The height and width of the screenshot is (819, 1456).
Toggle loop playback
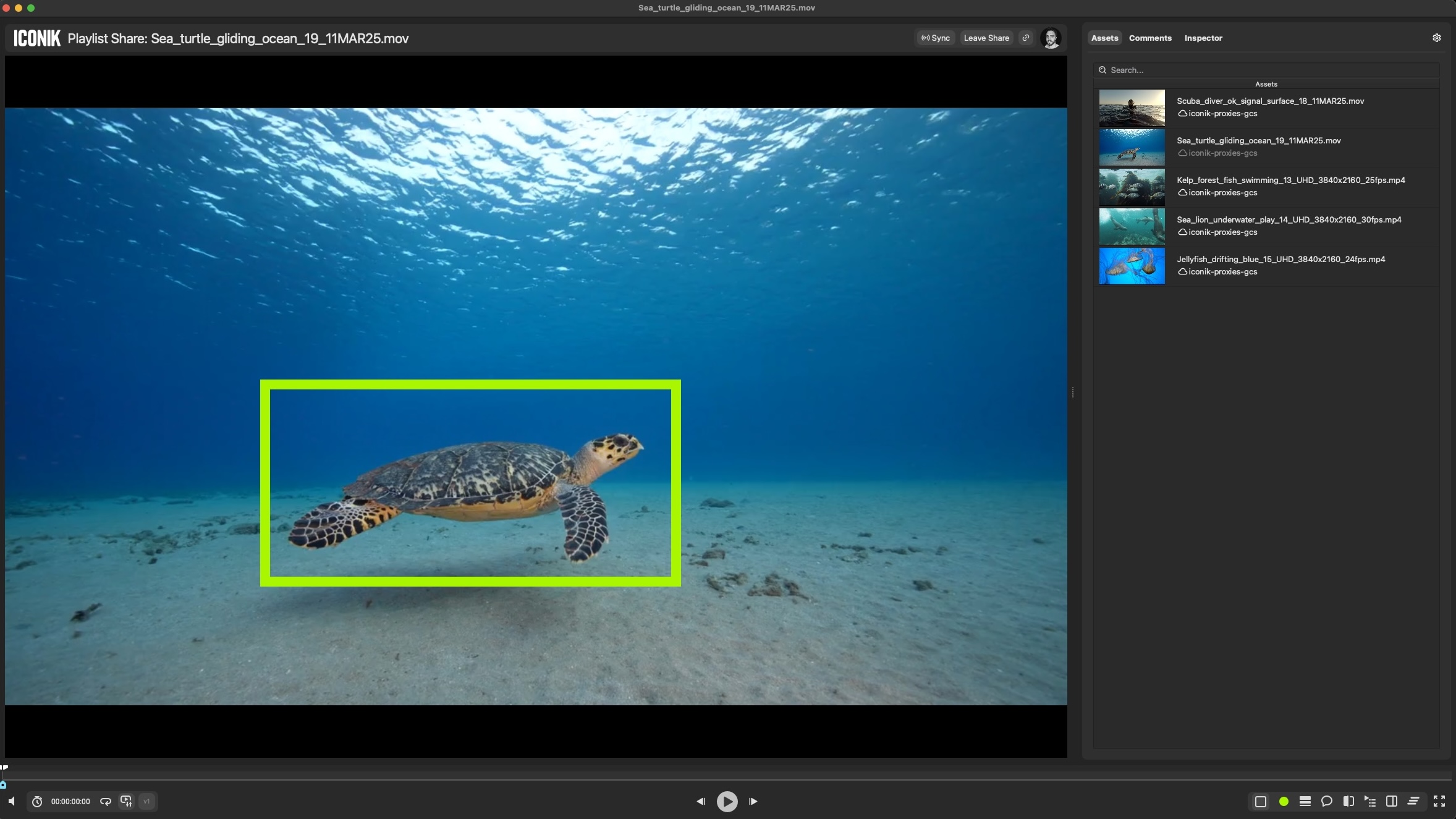(x=106, y=802)
